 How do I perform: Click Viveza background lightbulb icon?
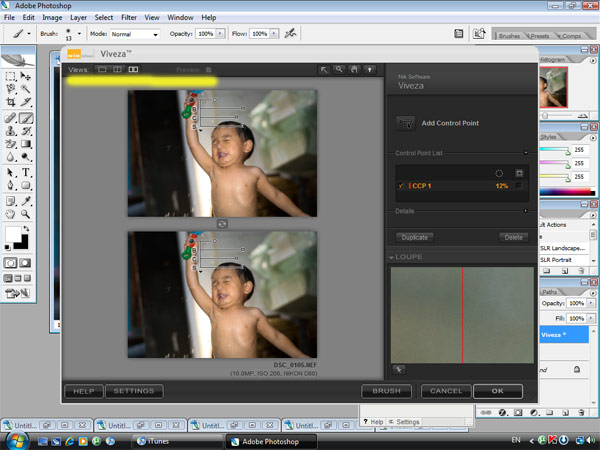click(369, 70)
